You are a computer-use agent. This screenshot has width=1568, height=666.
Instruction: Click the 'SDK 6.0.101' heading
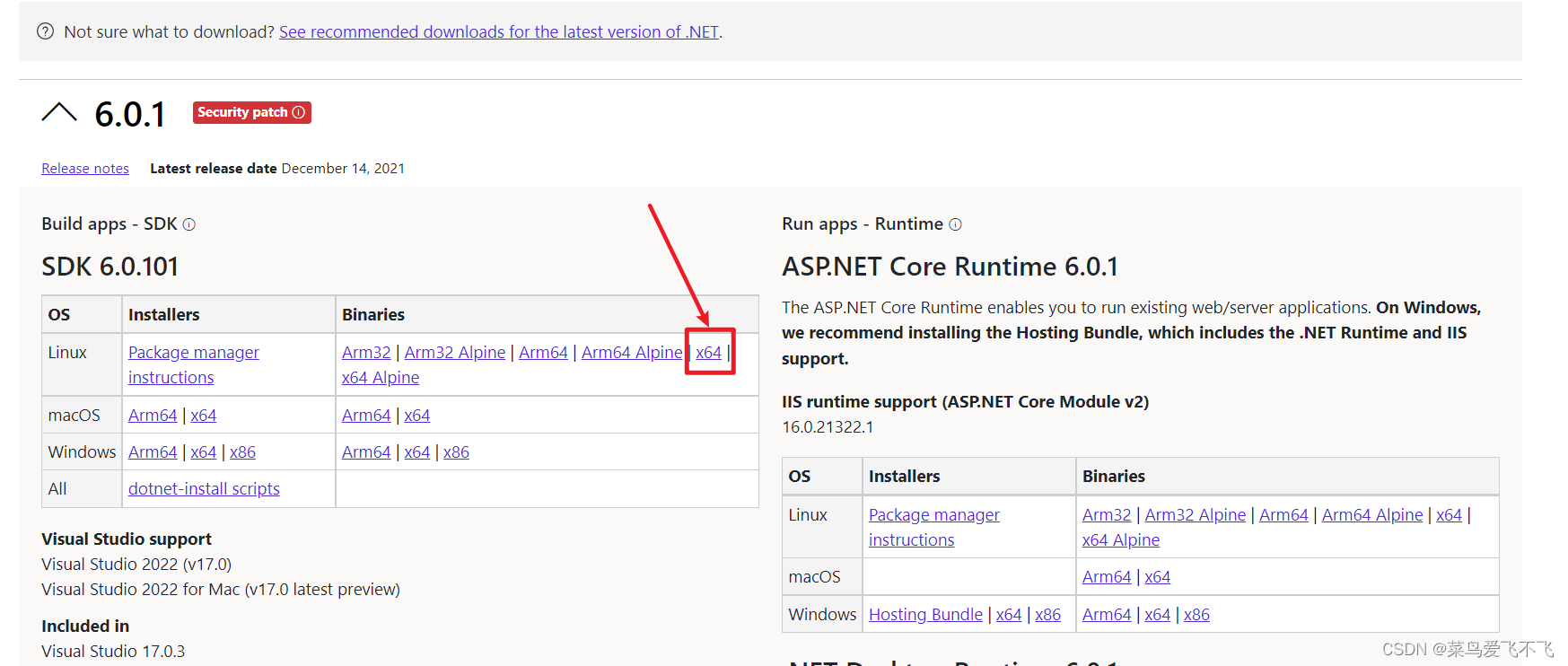tap(109, 267)
